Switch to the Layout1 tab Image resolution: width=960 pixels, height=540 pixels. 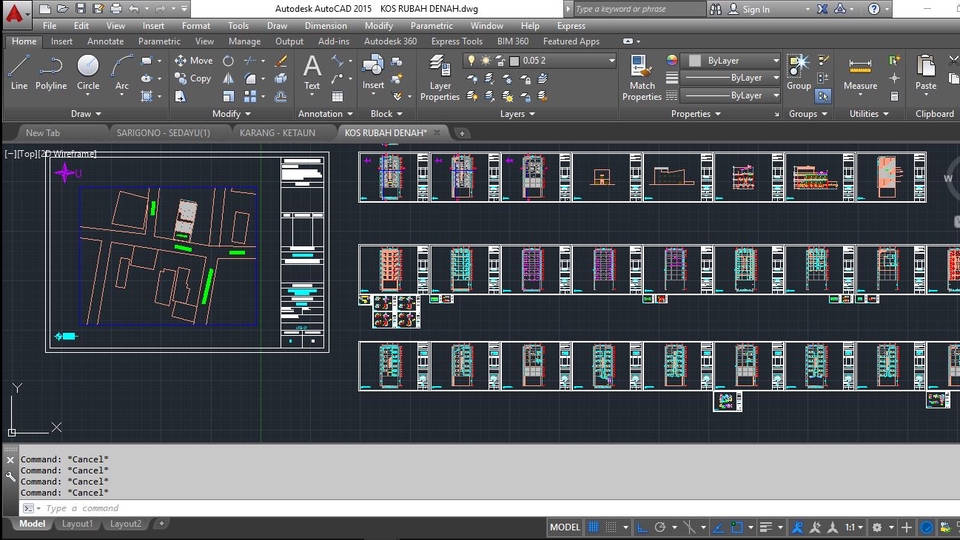coord(77,524)
